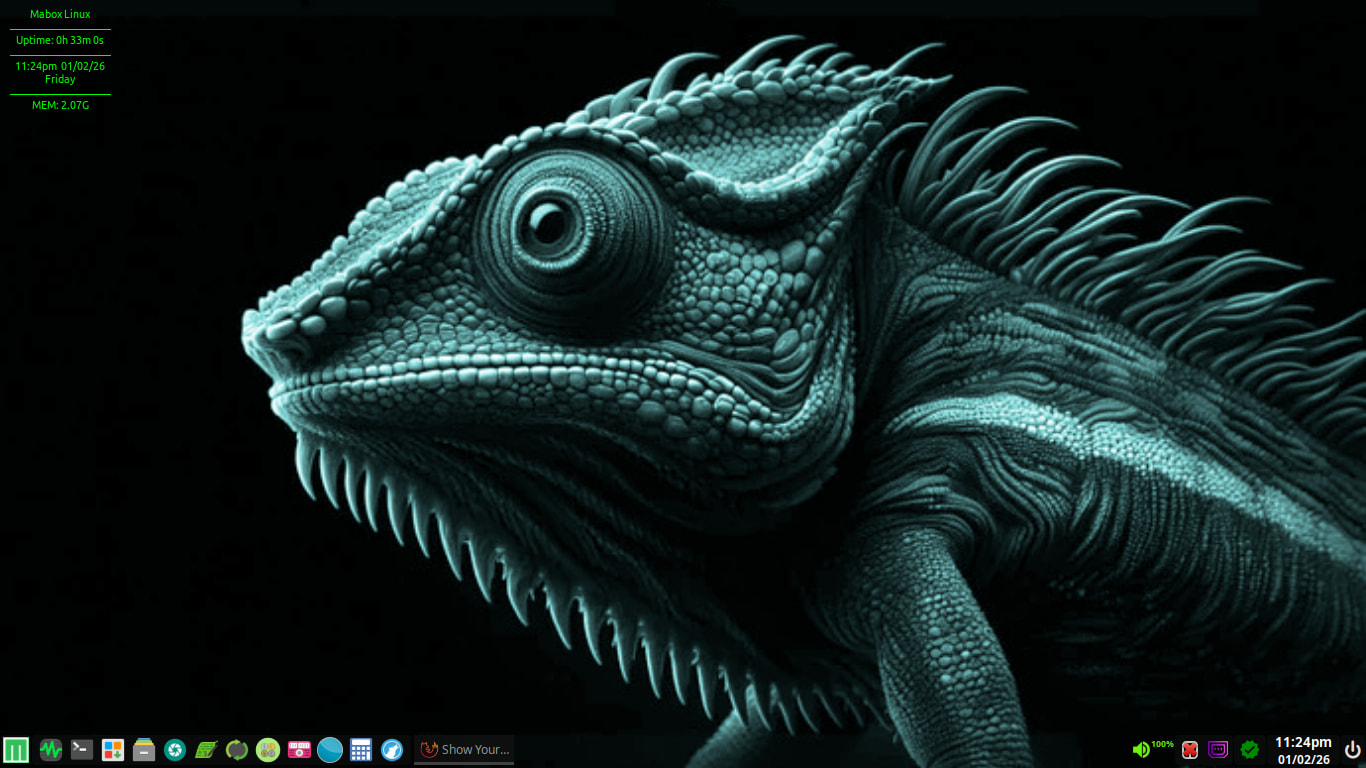The width and height of the screenshot is (1366, 768).
Task: Launch the teal camera-shutter screenshot tool
Action: pos(175,749)
